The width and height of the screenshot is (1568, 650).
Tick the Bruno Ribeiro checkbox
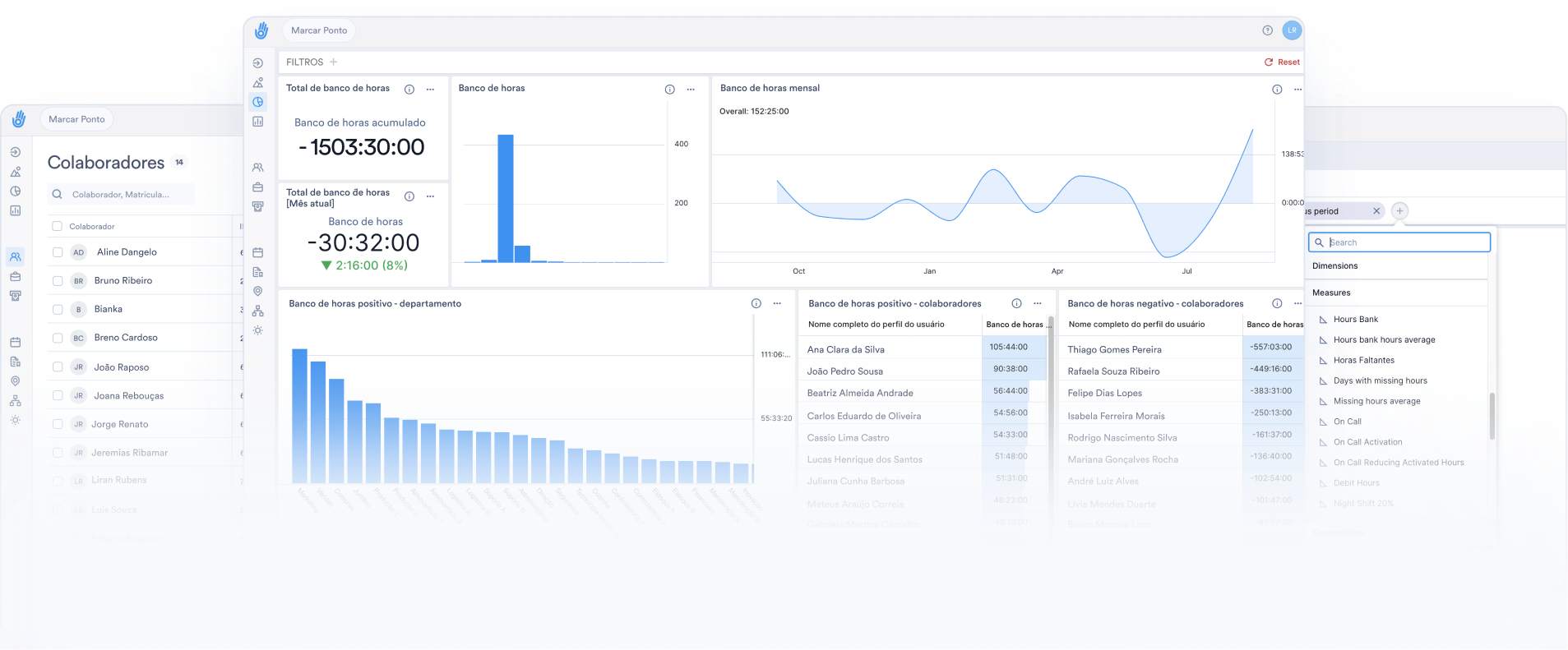(x=58, y=281)
